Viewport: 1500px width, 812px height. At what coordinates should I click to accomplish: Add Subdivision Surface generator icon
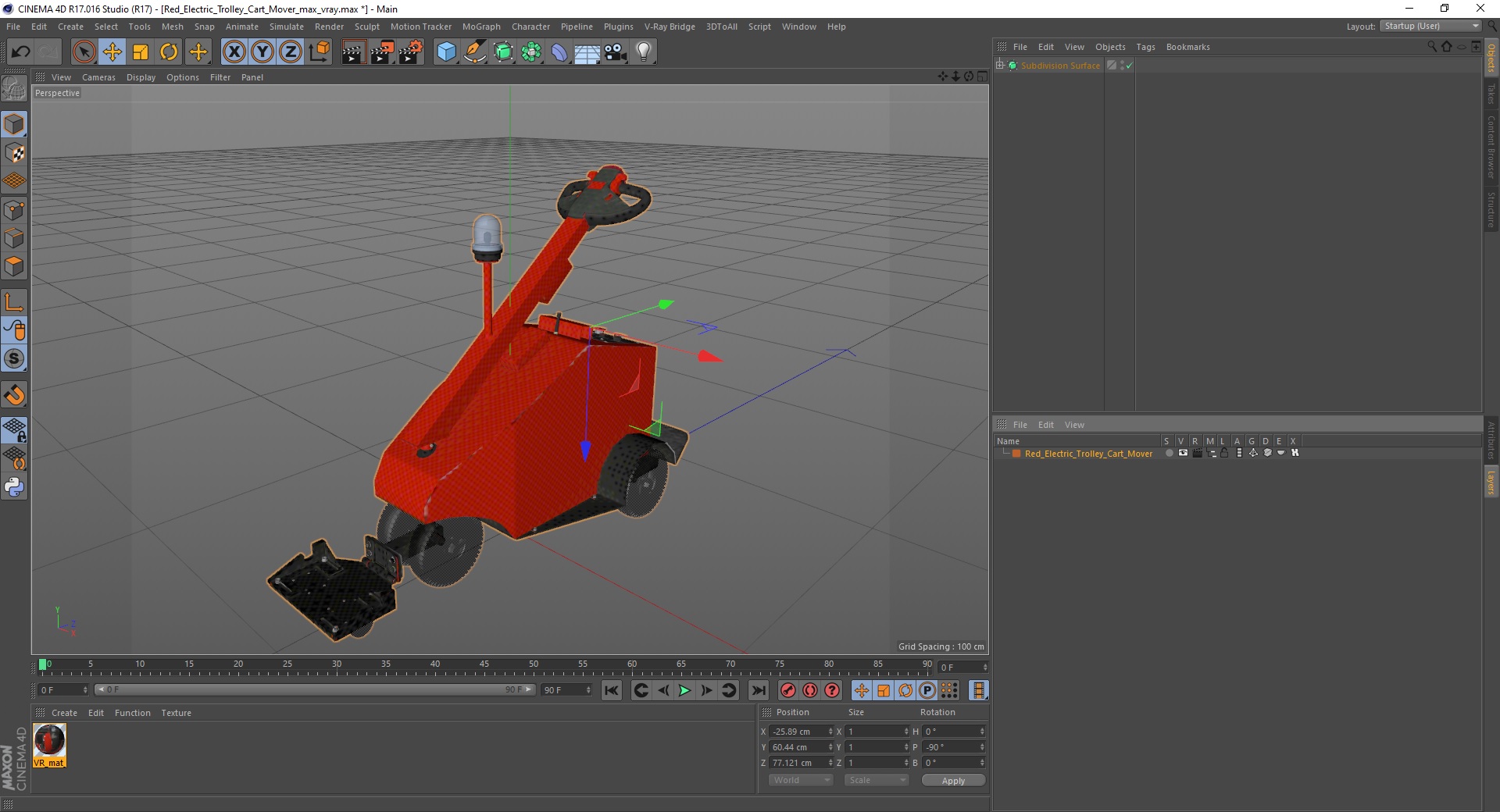coord(503,52)
